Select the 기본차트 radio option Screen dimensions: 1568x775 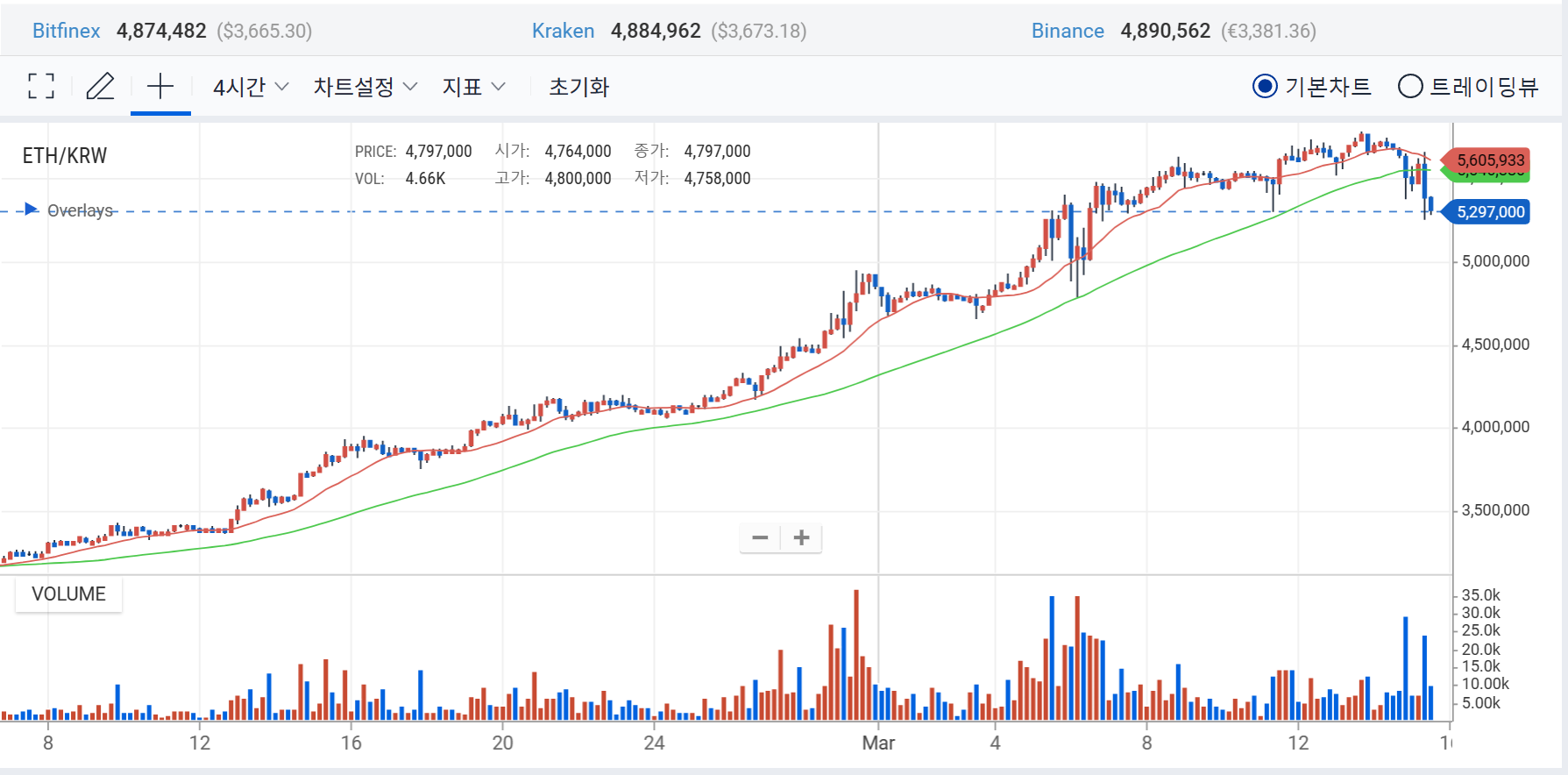(1312, 86)
